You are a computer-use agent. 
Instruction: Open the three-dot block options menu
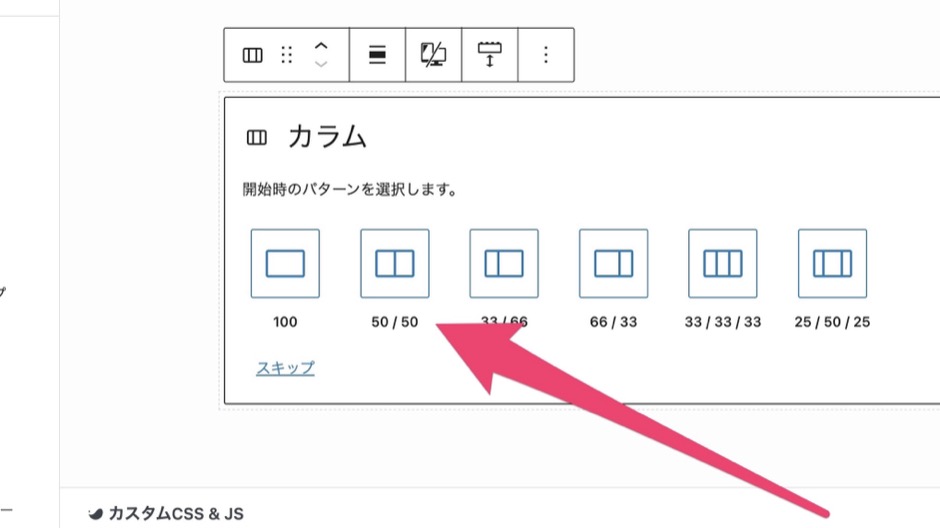point(546,55)
